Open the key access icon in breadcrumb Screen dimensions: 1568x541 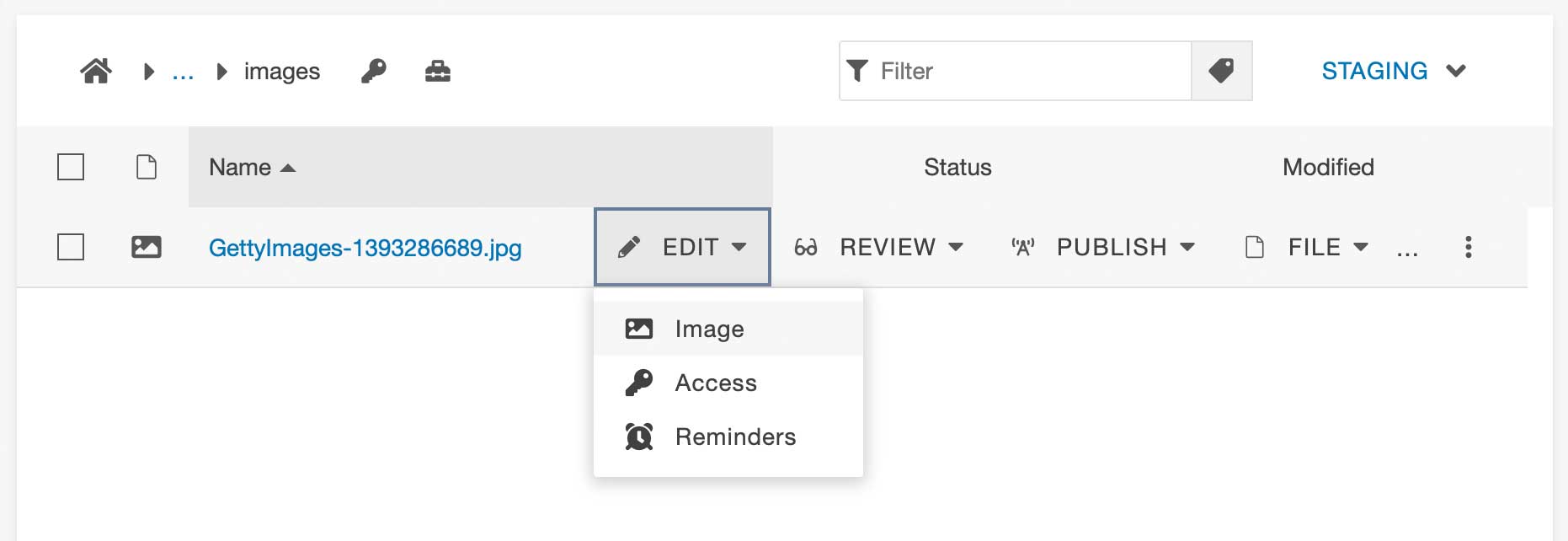374,71
